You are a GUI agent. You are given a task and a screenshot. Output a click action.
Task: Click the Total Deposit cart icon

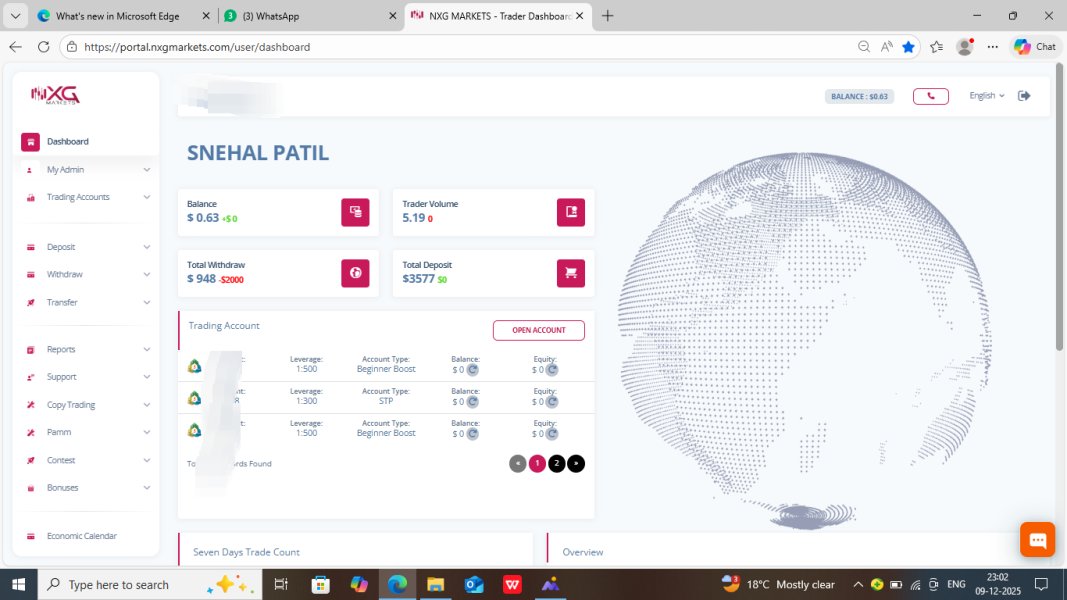click(x=570, y=273)
